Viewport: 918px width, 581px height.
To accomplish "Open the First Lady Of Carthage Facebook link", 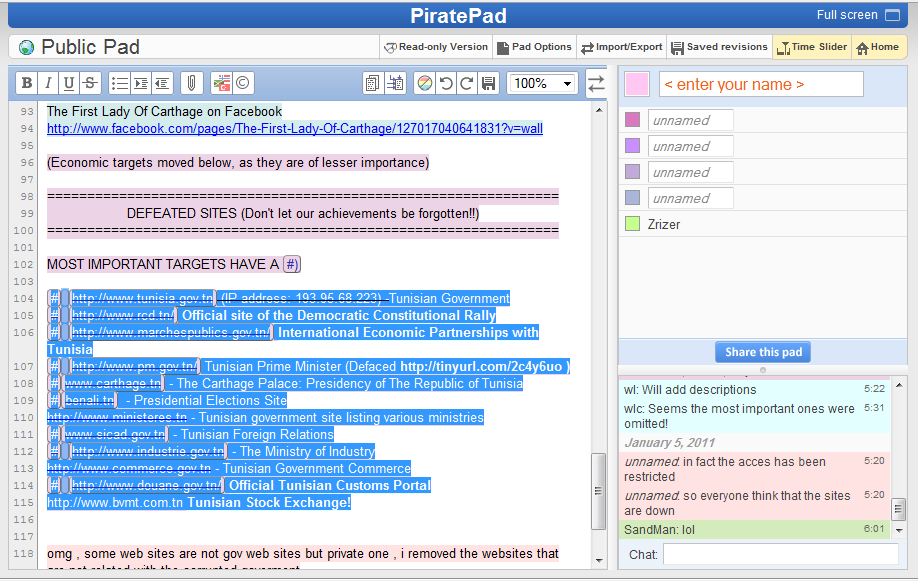I will pyautogui.click(x=295, y=128).
